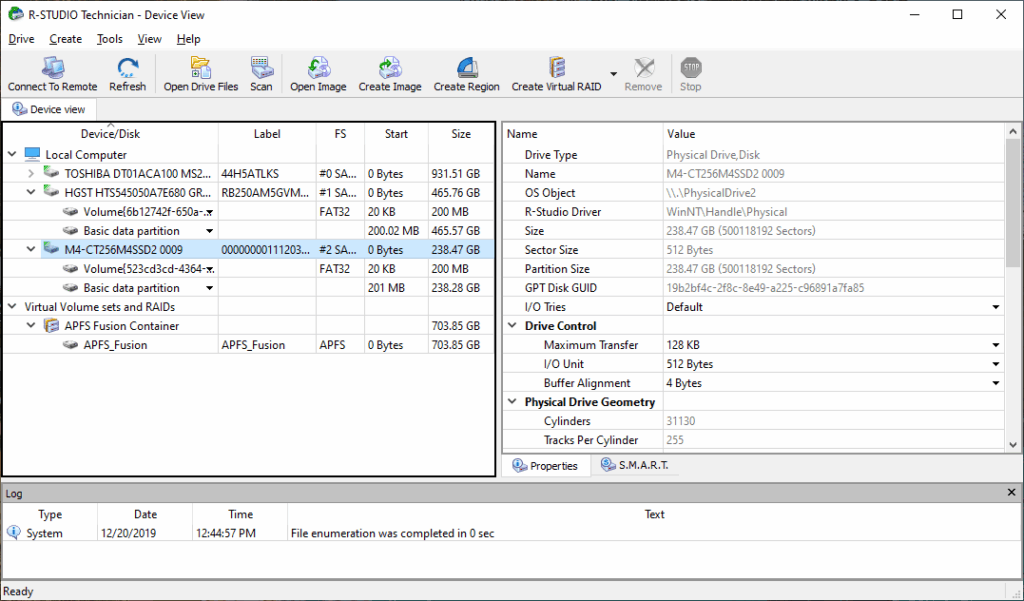Open the Drive menu
Screen dimensions: 1024x601
(x=21, y=39)
